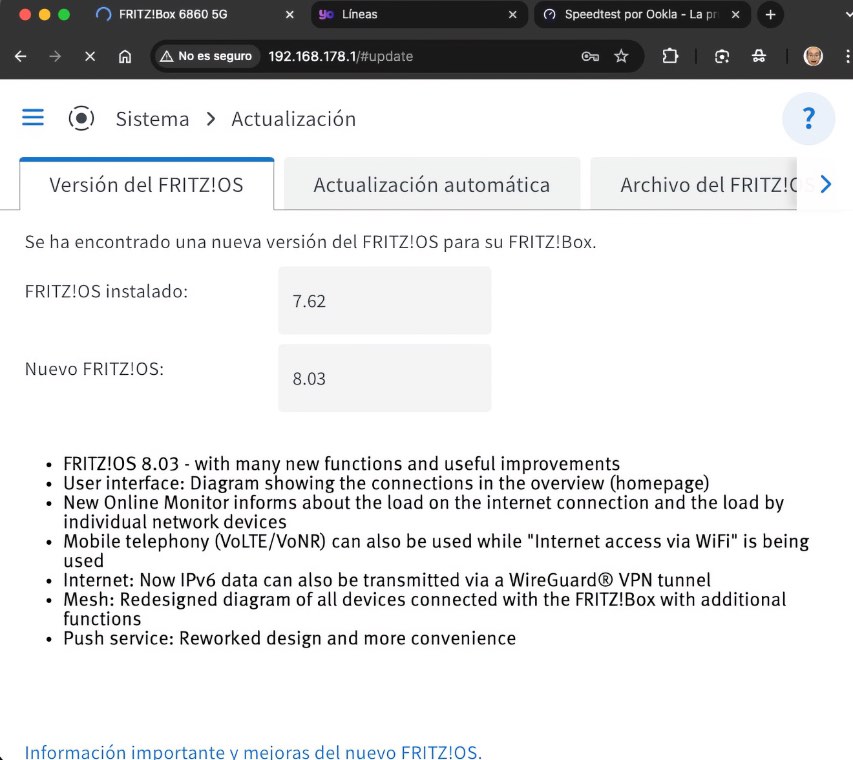
Task: Click the screenshot capture extension icon
Action: point(722,56)
